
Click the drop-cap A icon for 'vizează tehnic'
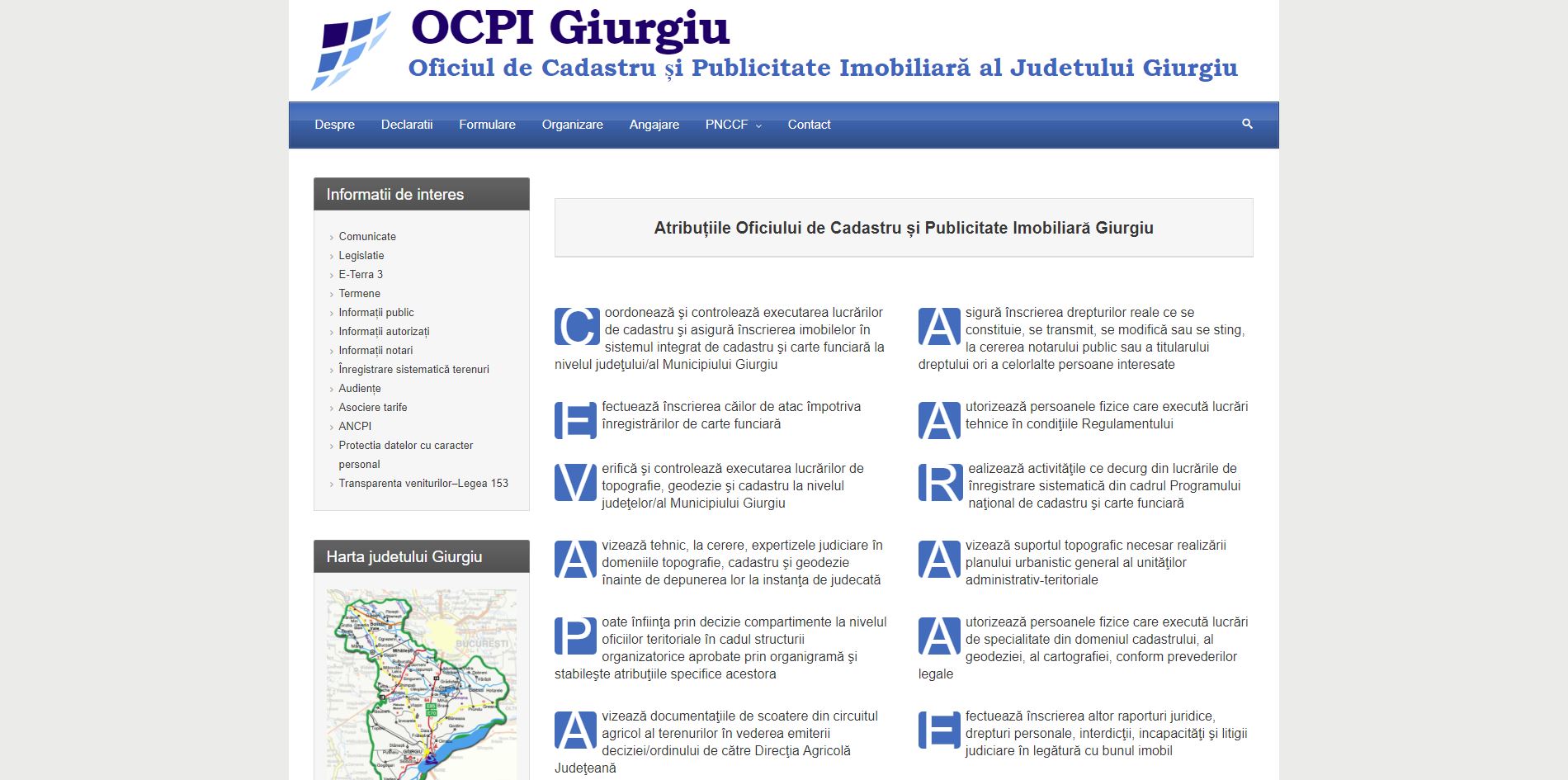click(x=575, y=560)
